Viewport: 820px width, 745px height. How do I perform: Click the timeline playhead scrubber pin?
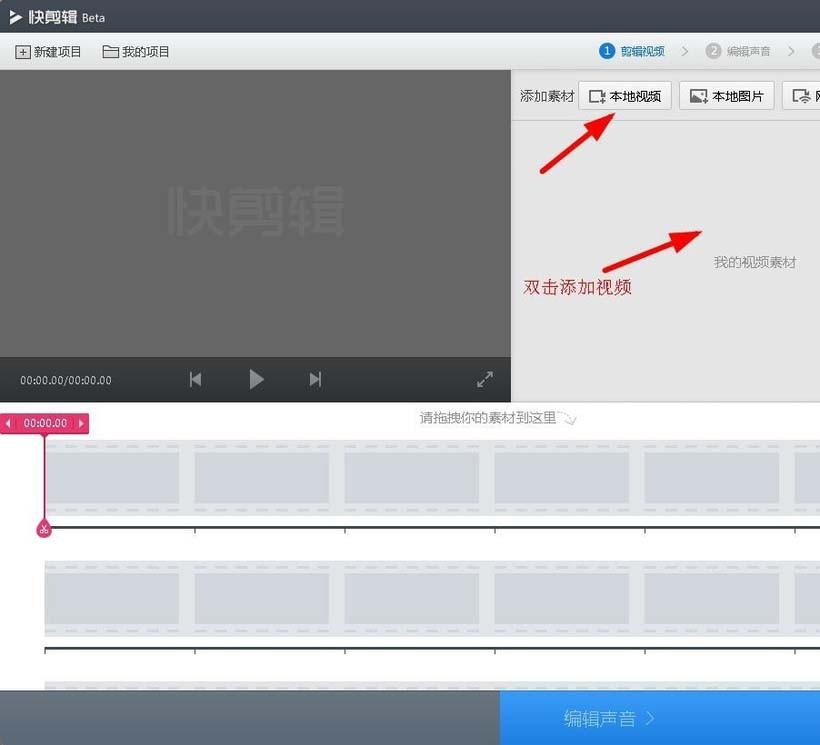click(43, 529)
